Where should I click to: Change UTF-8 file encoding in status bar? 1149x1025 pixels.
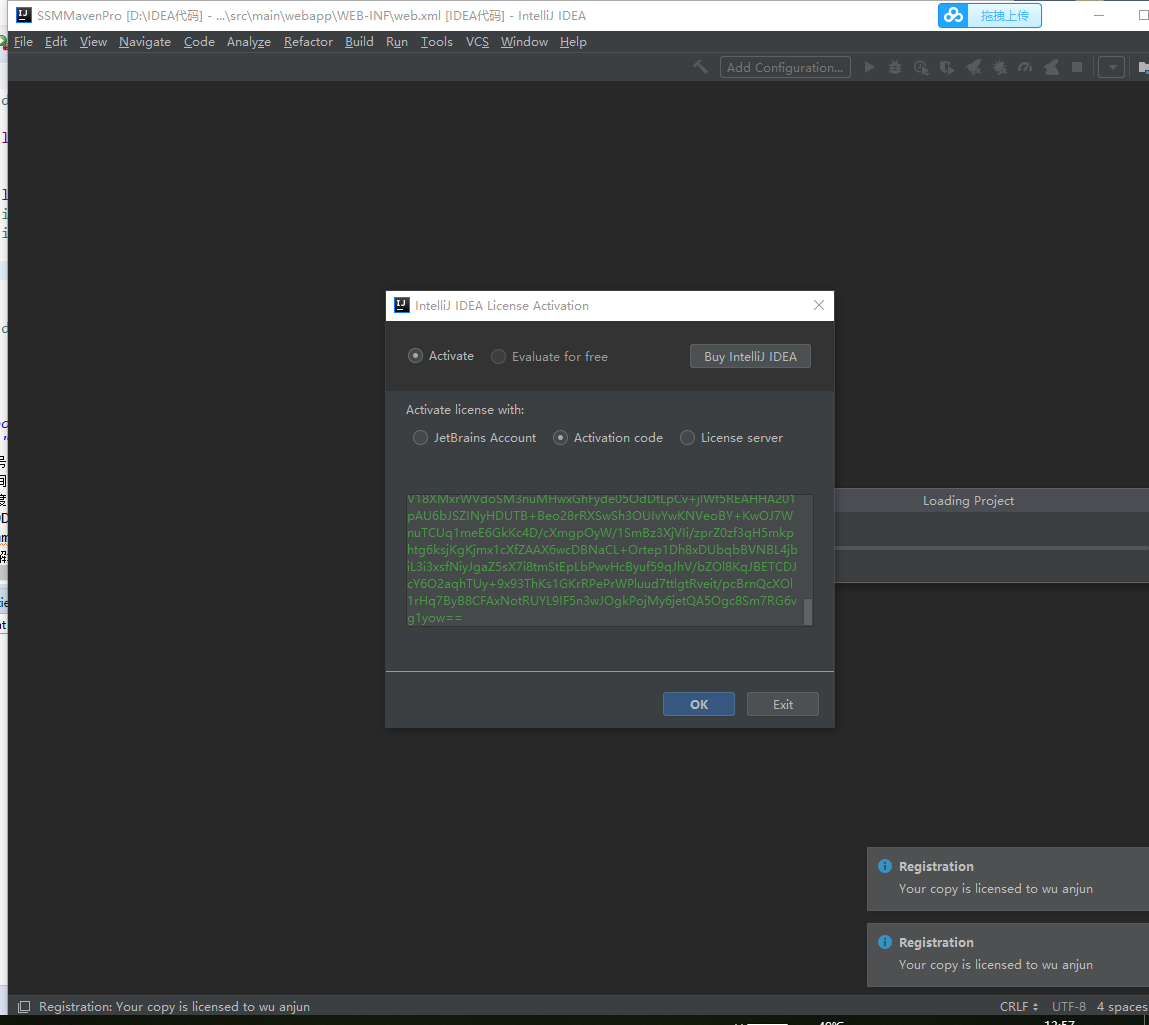1069,1007
